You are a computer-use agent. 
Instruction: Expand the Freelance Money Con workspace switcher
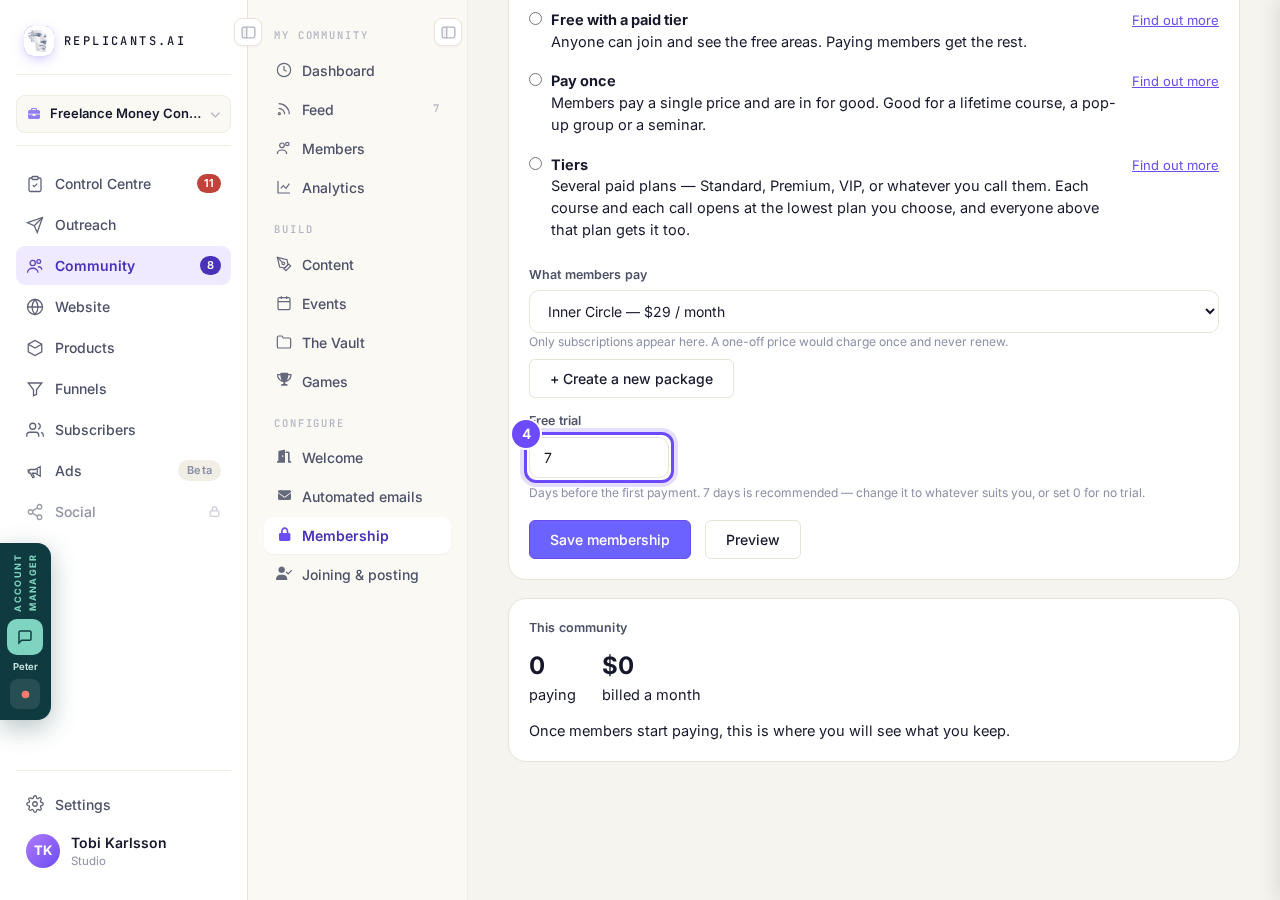point(123,114)
